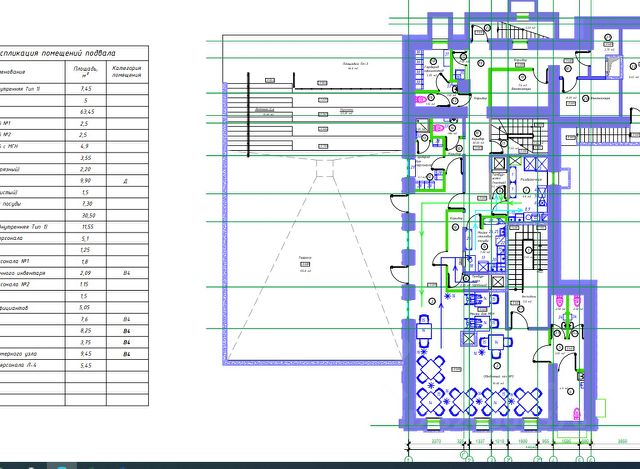The image size is (640, 469).
Task: Click the area value '11,55'
Action: pos(88,227)
